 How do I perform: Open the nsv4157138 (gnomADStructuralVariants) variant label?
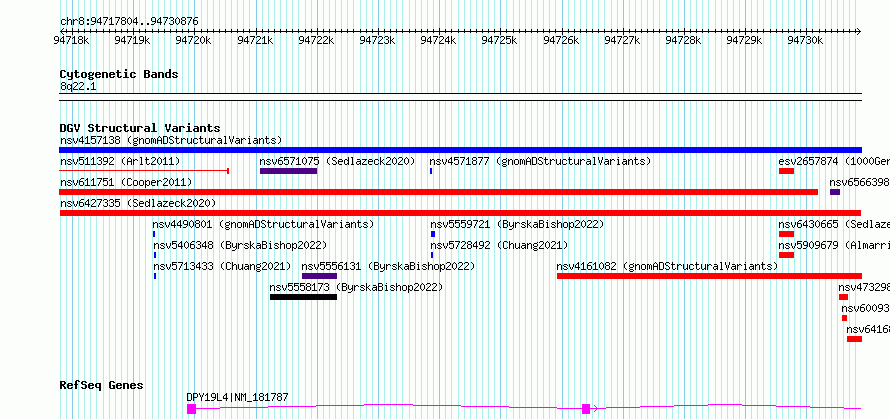(171, 140)
